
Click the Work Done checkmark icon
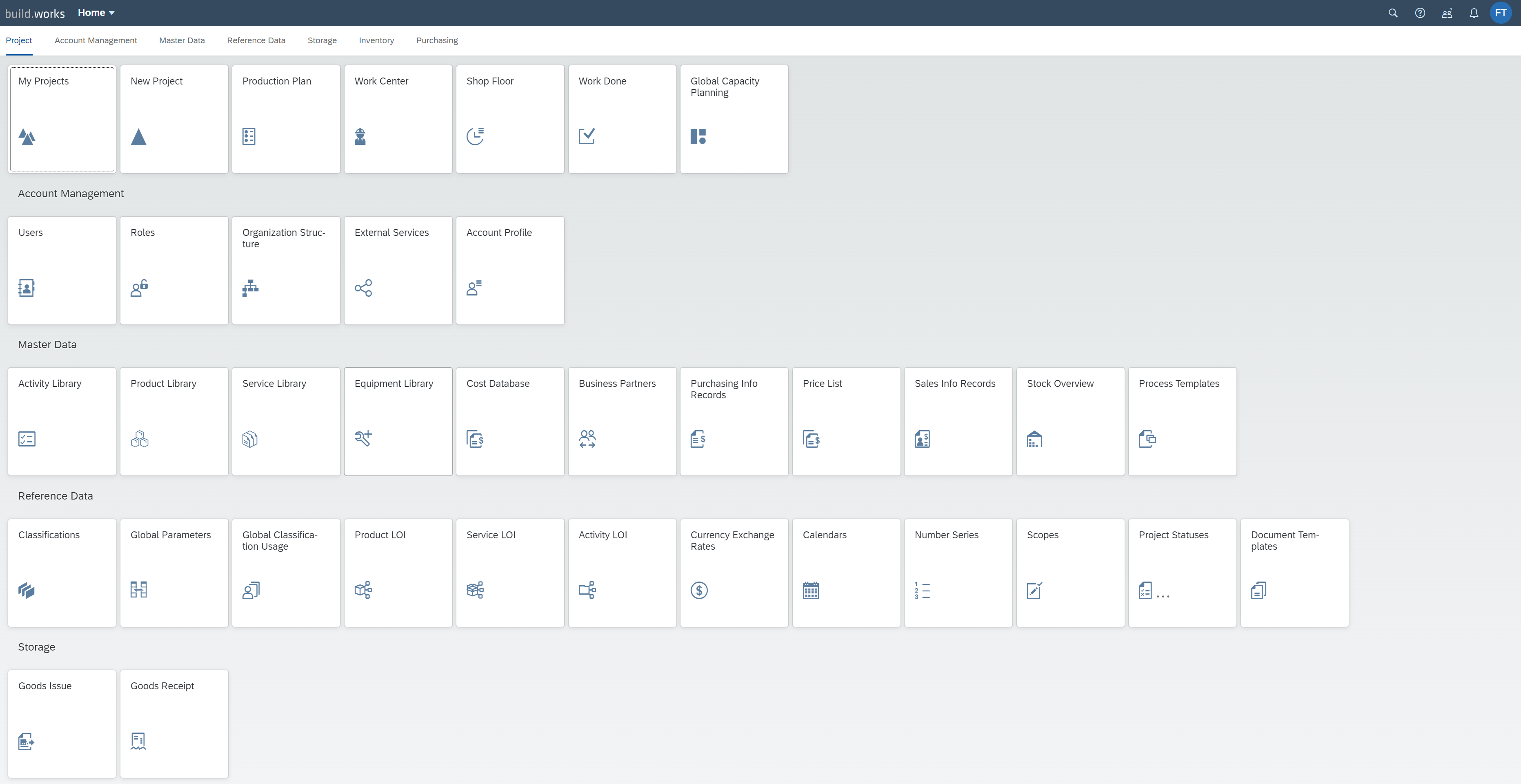(x=587, y=136)
